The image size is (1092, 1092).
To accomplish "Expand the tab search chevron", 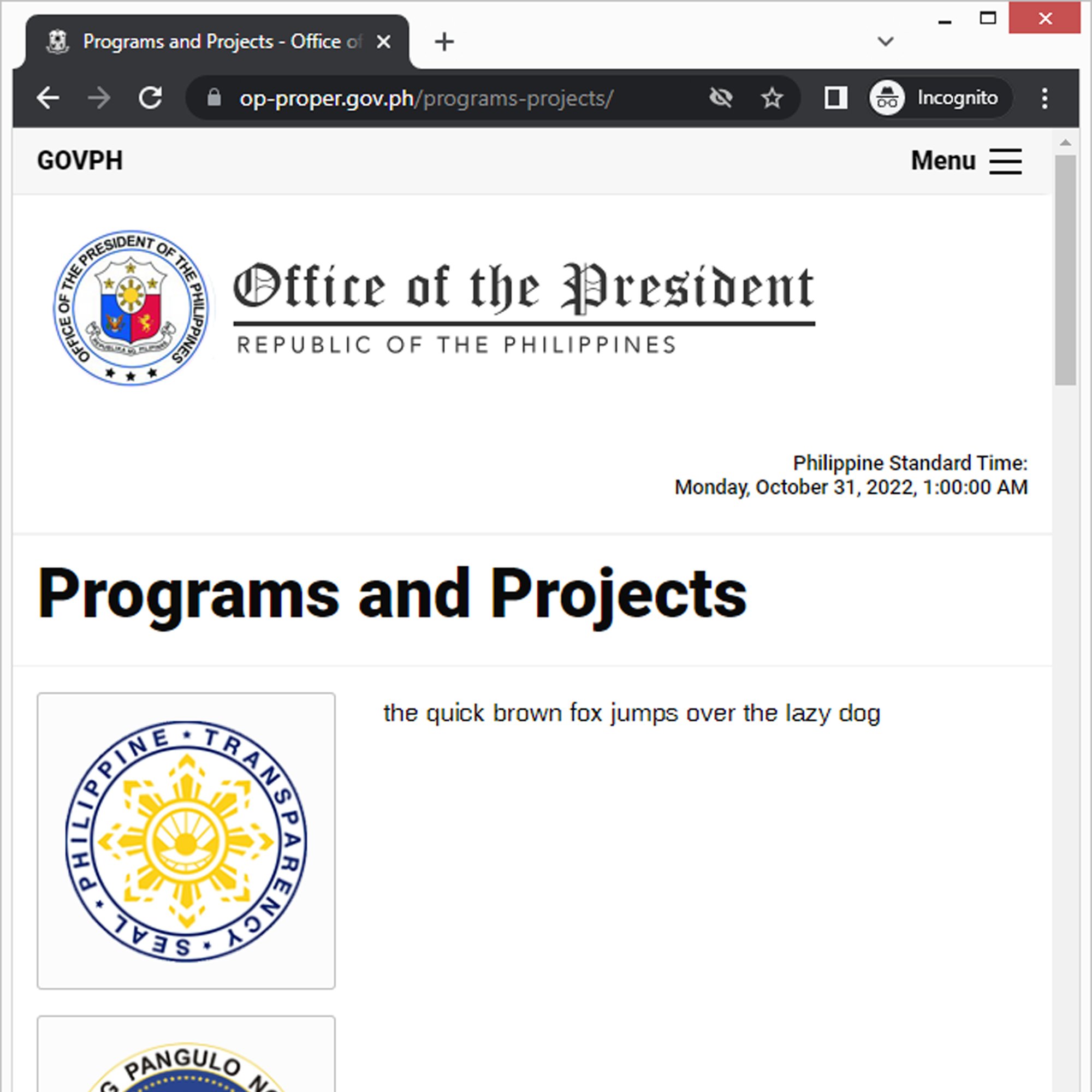I will [x=885, y=41].
